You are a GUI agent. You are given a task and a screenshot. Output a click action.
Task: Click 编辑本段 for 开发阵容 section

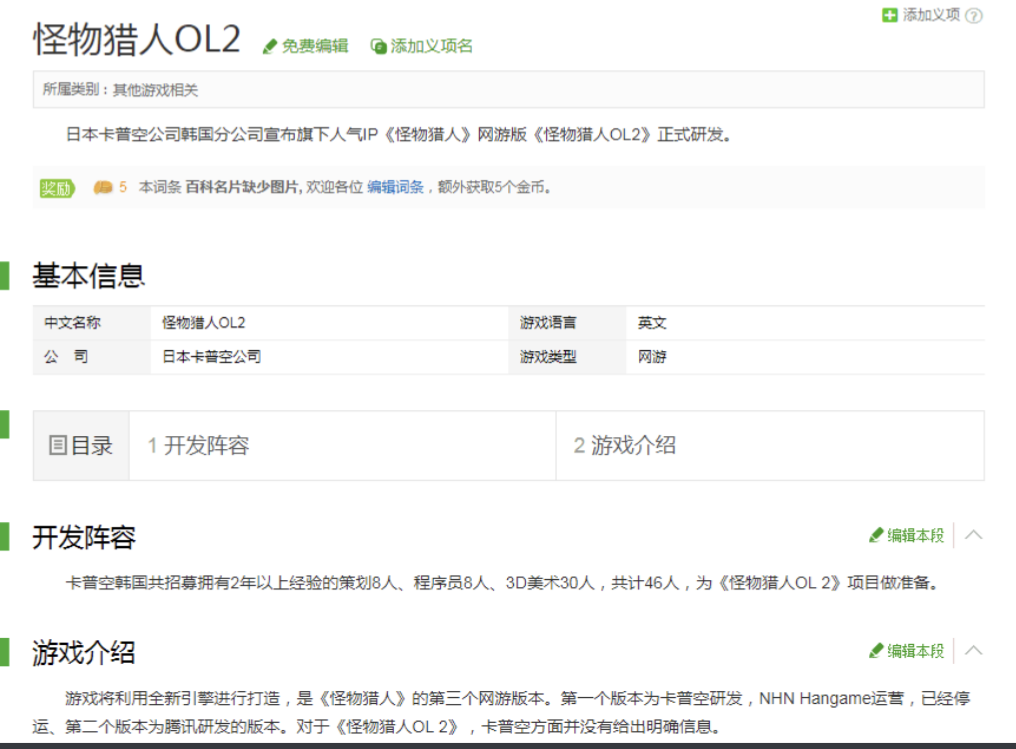[906, 535]
